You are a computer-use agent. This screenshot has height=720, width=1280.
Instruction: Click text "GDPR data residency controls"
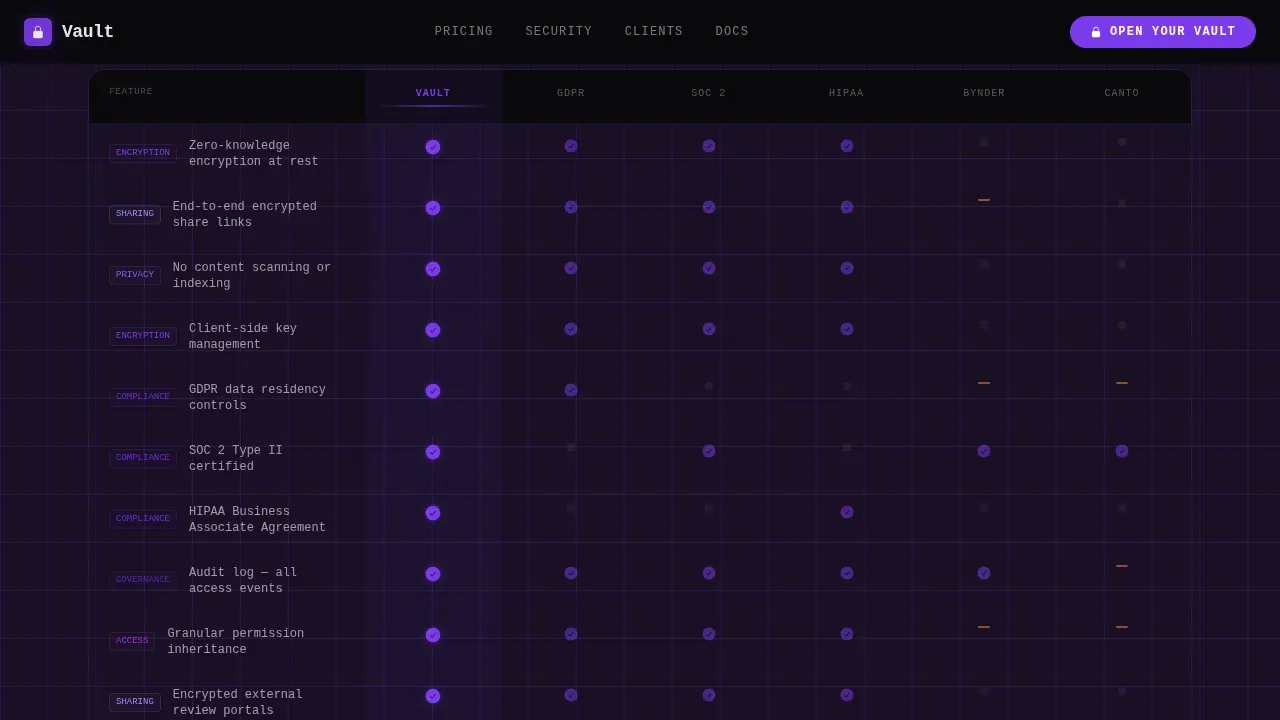tap(258, 398)
